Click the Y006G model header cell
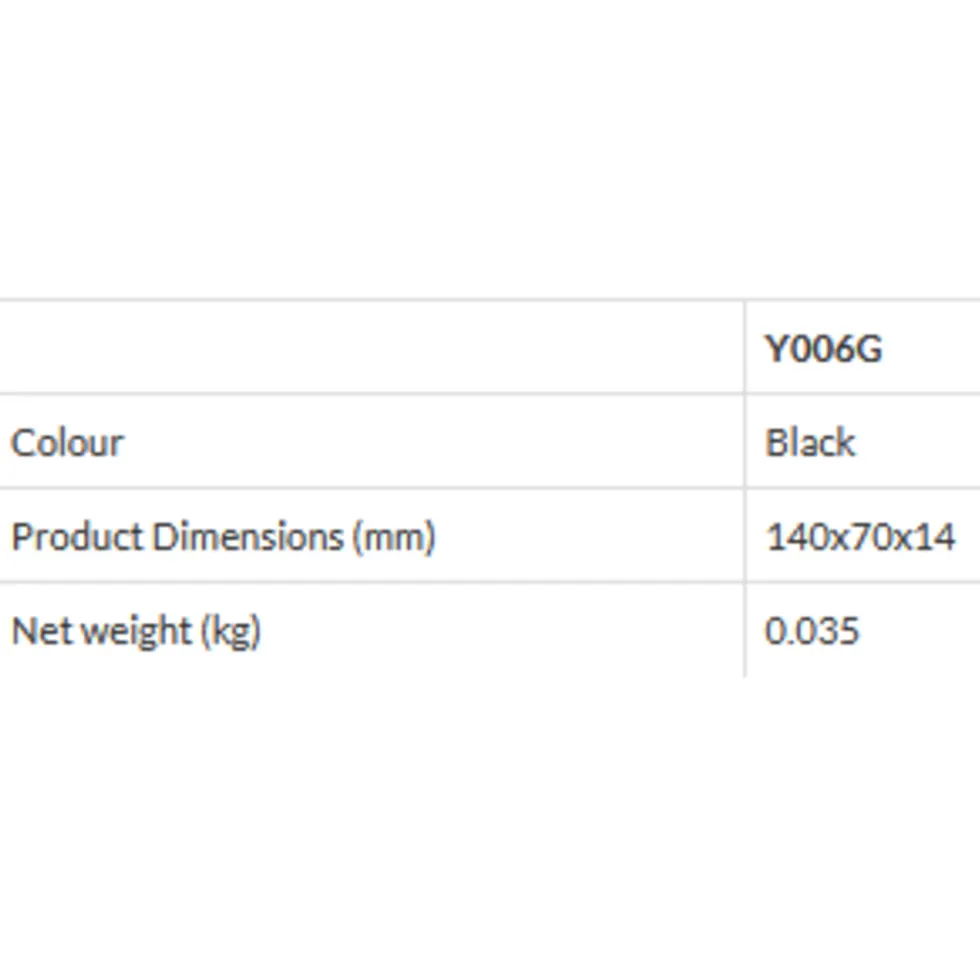Image resolution: width=980 pixels, height=980 pixels. (x=823, y=350)
